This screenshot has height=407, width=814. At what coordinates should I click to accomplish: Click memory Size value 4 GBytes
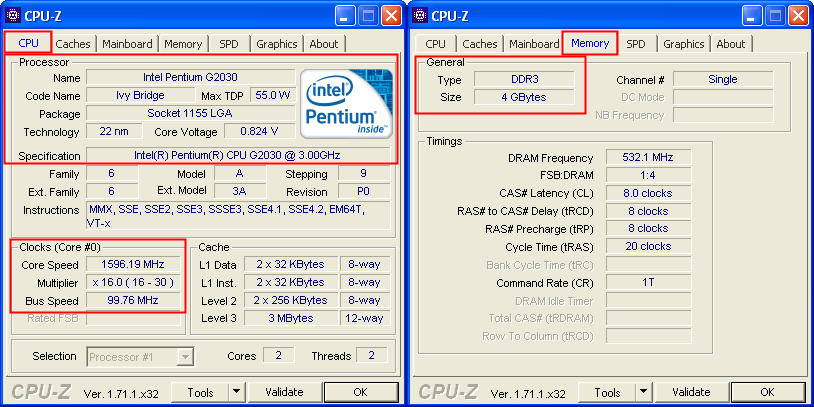524,97
